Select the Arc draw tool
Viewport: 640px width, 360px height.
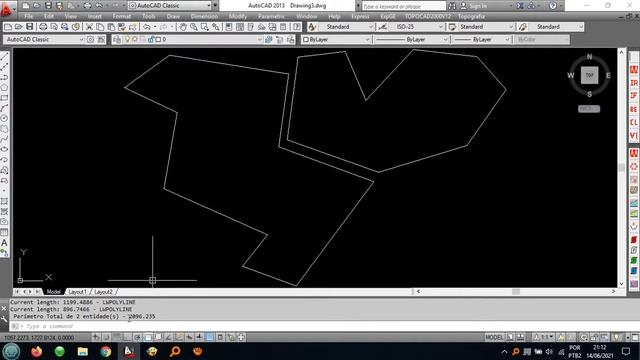tap(4, 108)
